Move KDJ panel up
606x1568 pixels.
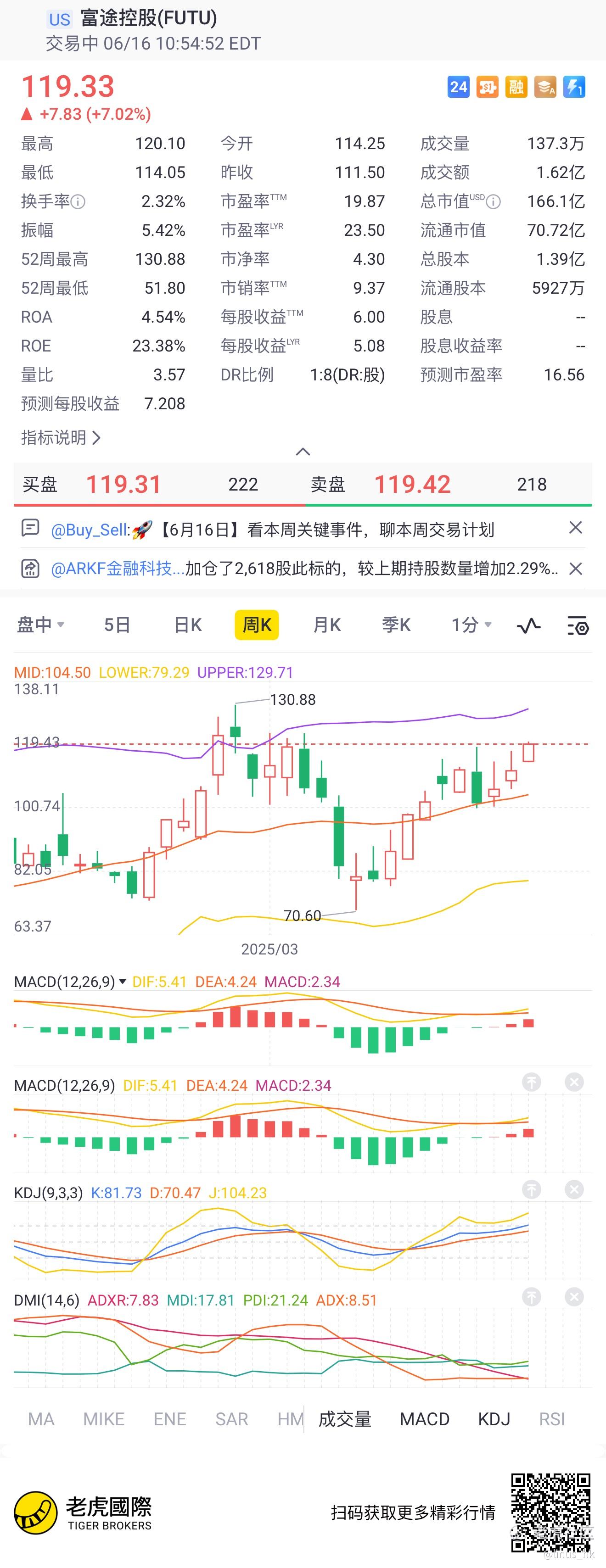[532, 1189]
